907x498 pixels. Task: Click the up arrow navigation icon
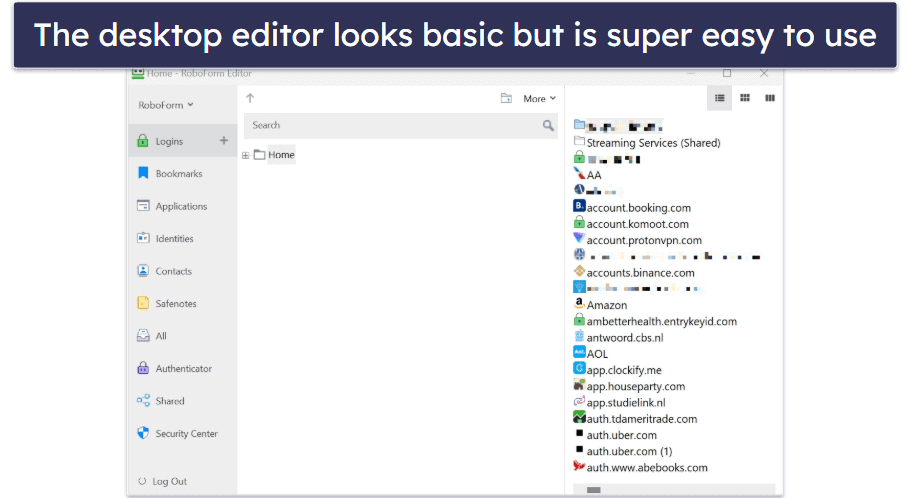click(250, 98)
